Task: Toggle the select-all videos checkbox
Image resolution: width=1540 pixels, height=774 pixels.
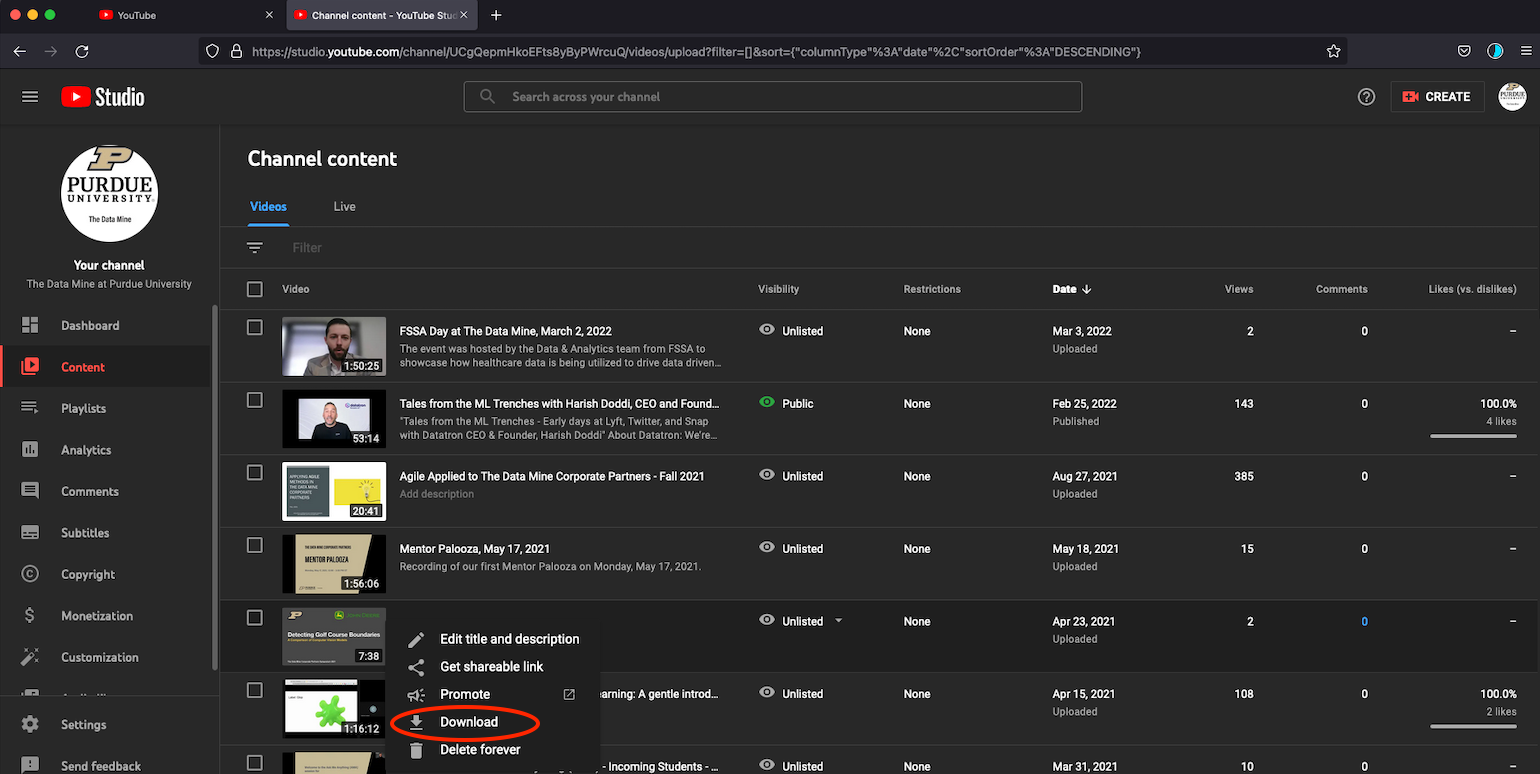Action: pyautogui.click(x=255, y=289)
